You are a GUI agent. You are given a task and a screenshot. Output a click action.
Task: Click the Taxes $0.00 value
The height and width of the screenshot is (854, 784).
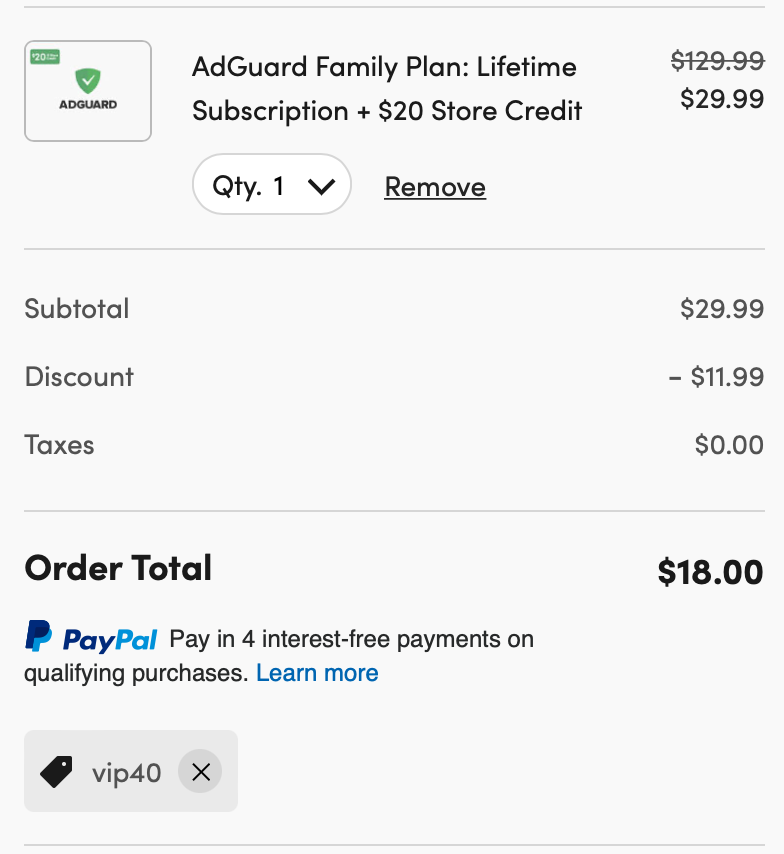coord(729,445)
